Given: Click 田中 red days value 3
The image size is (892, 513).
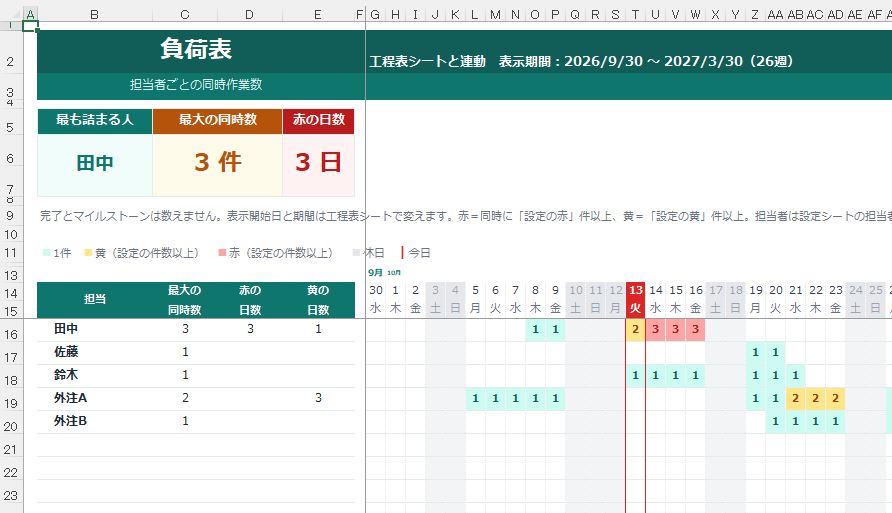Looking at the screenshot, I should [x=250, y=329].
